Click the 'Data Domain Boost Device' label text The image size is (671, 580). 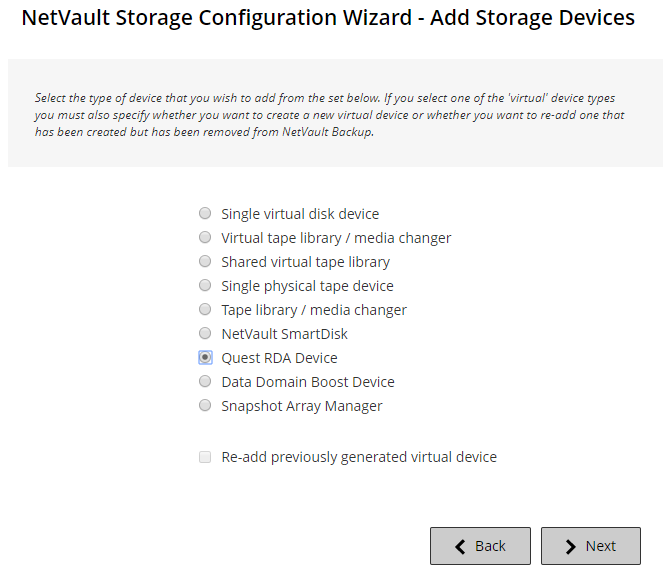(308, 382)
